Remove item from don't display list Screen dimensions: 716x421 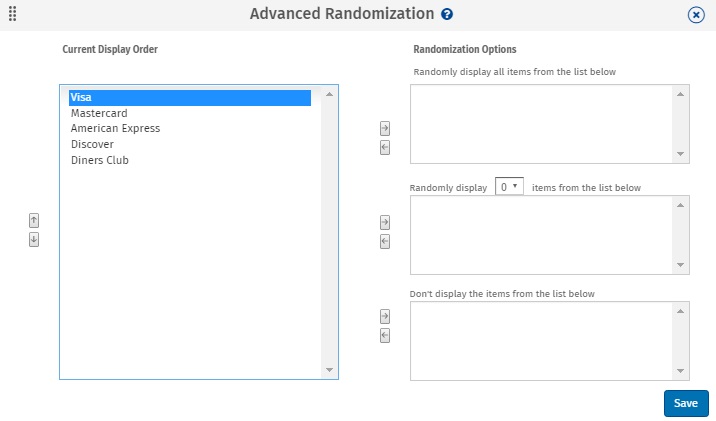click(x=385, y=335)
